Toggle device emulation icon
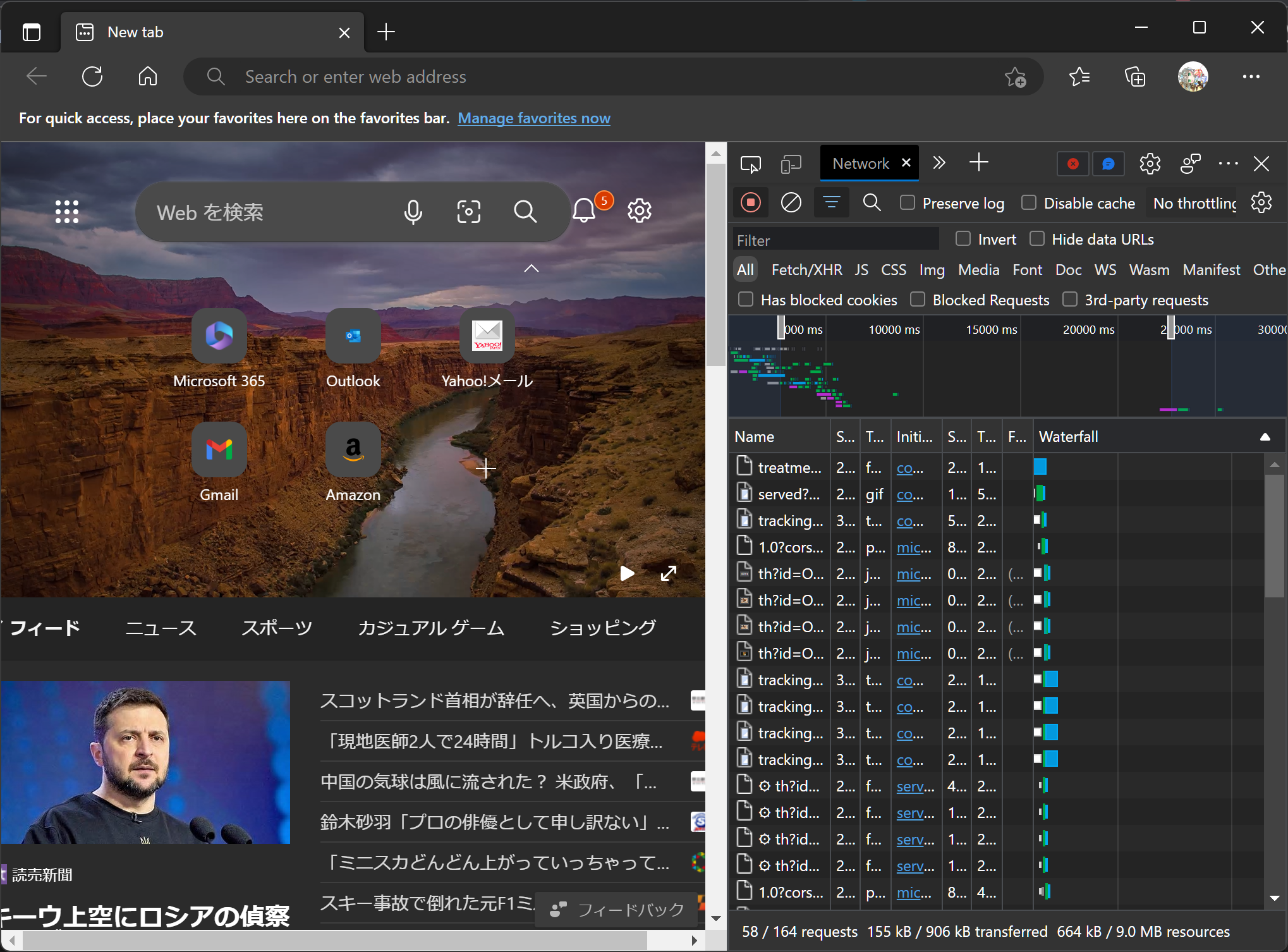1288x952 pixels. 790,164
